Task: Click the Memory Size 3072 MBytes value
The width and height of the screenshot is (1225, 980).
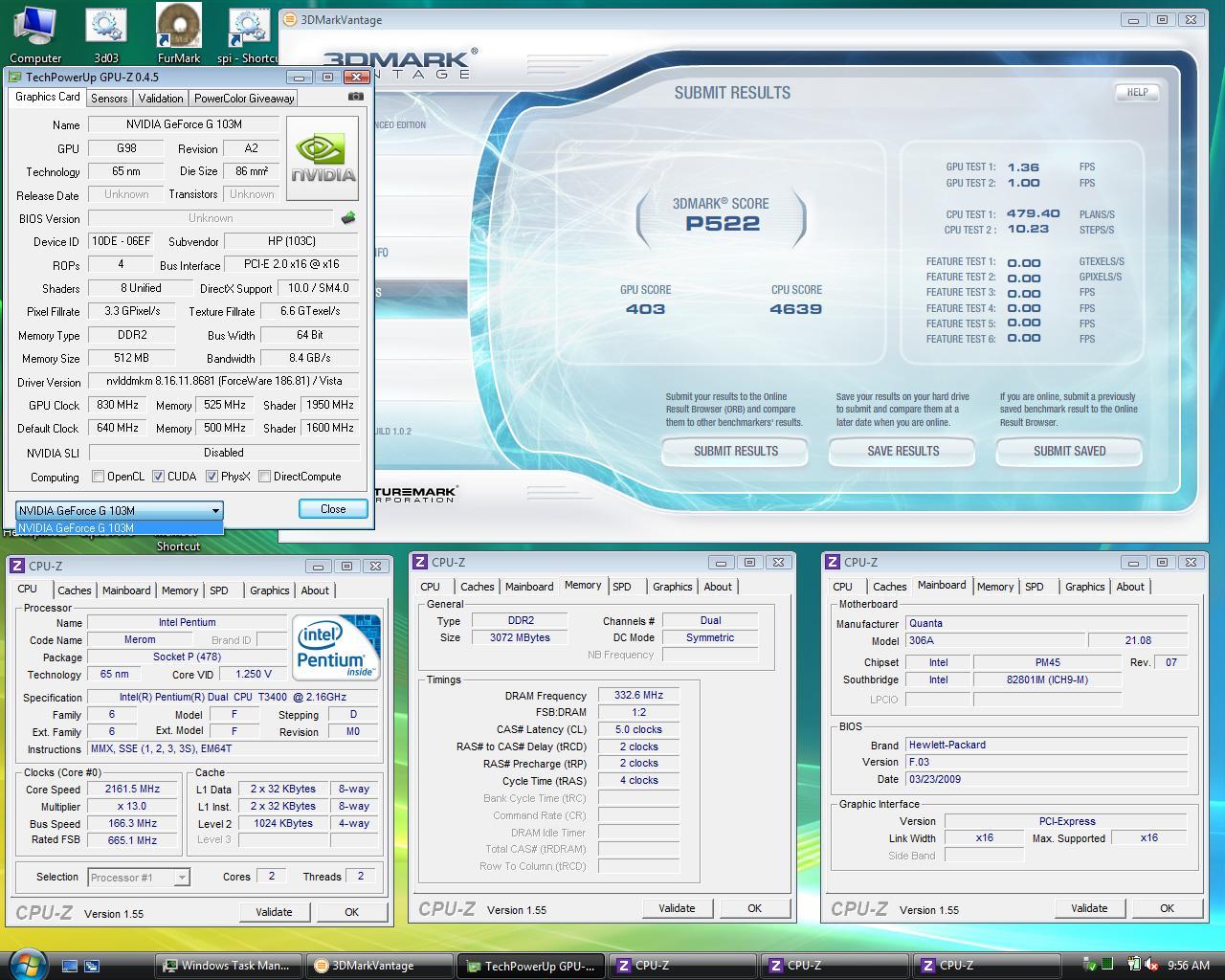Action: (519, 637)
